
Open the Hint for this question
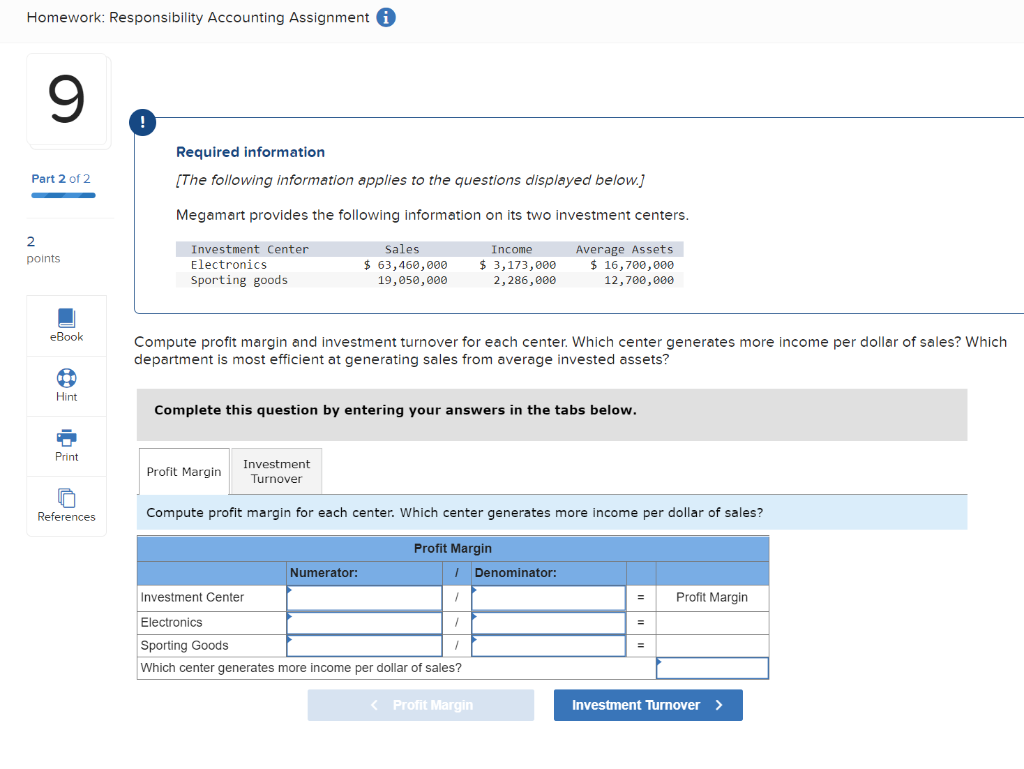coord(66,385)
